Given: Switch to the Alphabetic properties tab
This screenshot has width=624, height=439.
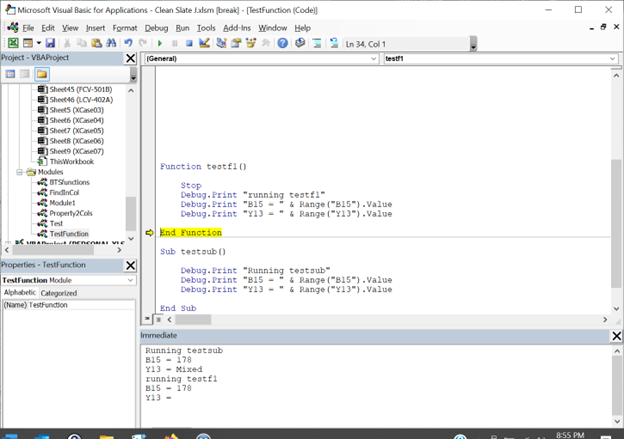Looking at the screenshot, I should (20, 293).
